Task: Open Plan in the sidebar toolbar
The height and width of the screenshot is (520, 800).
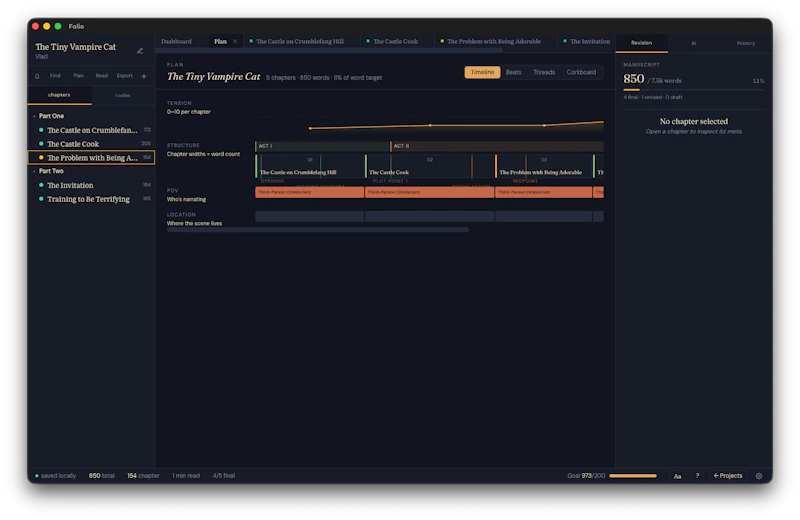Action: 78,76
